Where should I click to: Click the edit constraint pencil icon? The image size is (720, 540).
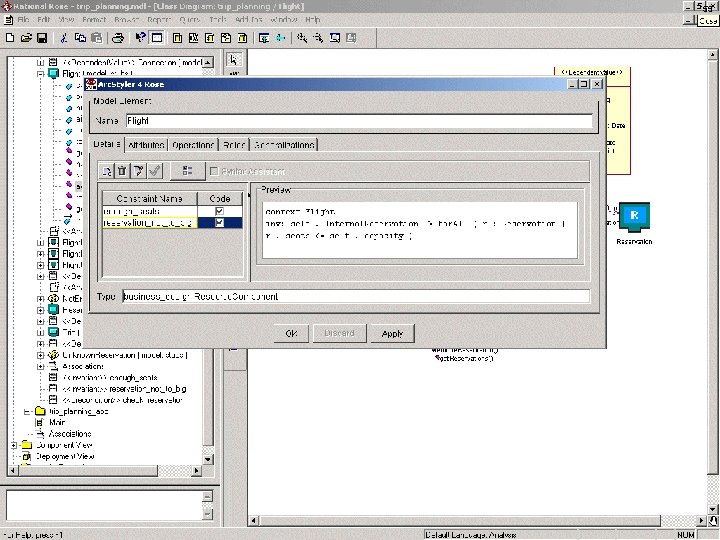point(138,171)
